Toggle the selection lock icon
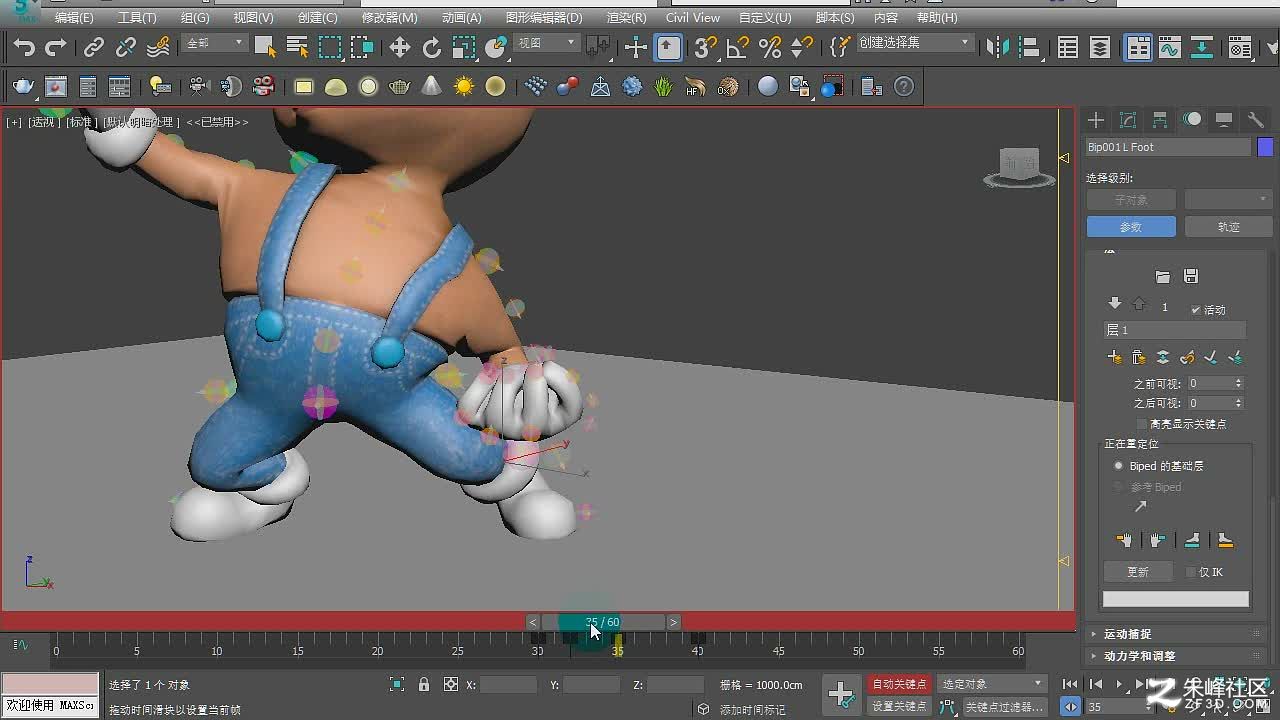Viewport: 1280px width, 720px height. (424, 685)
